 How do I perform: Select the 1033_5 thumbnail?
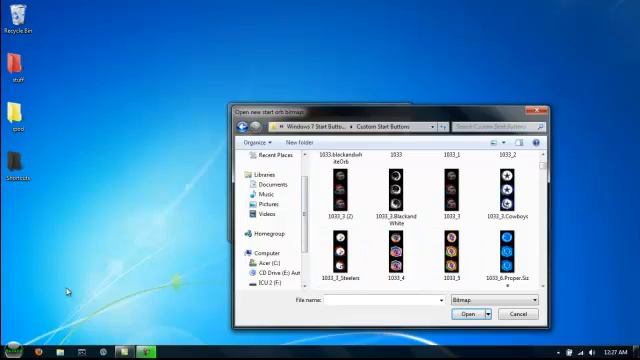pos(451,251)
